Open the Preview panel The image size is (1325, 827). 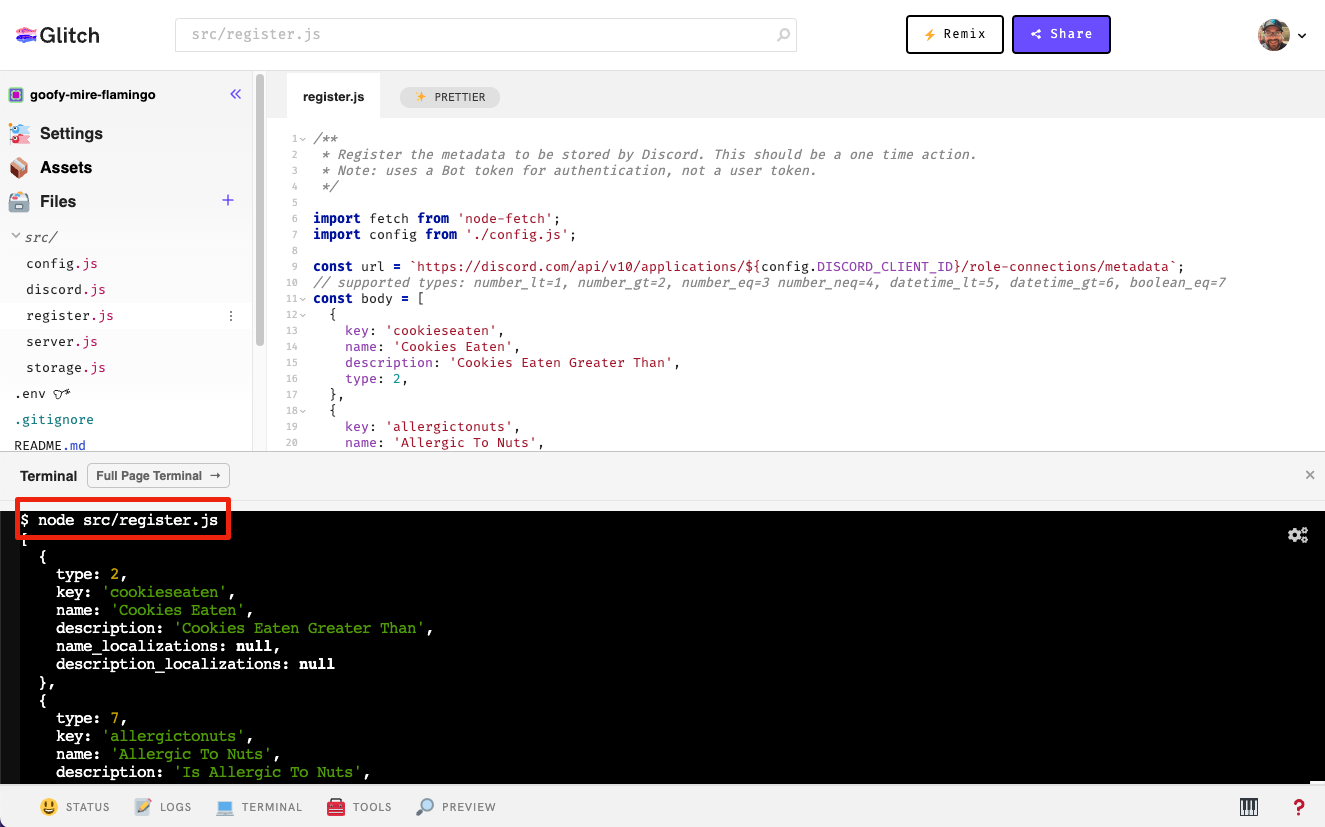pos(455,806)
